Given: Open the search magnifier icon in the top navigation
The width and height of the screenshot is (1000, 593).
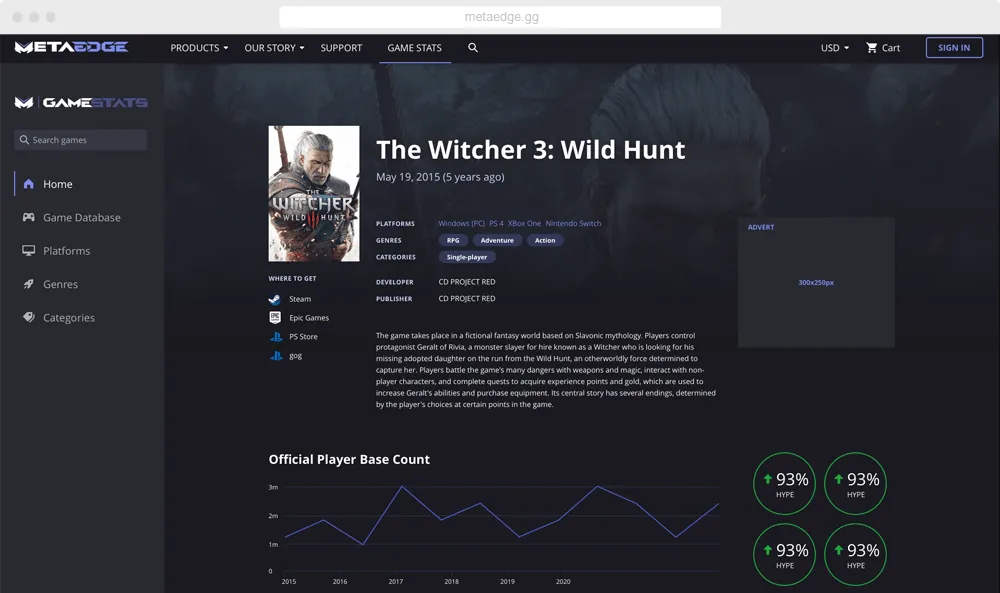Looking at the screenshot, I should click(x=473, y=47).
